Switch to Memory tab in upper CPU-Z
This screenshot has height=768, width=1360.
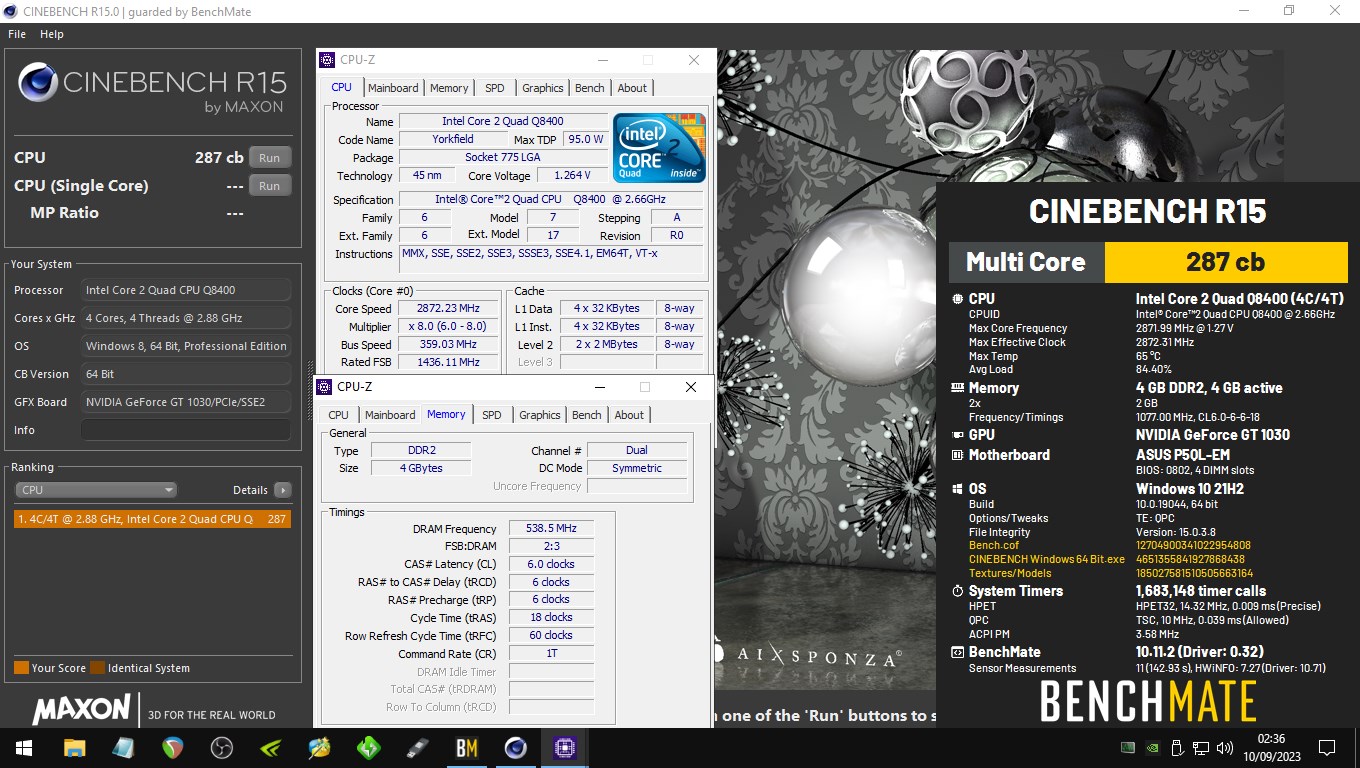449,88
